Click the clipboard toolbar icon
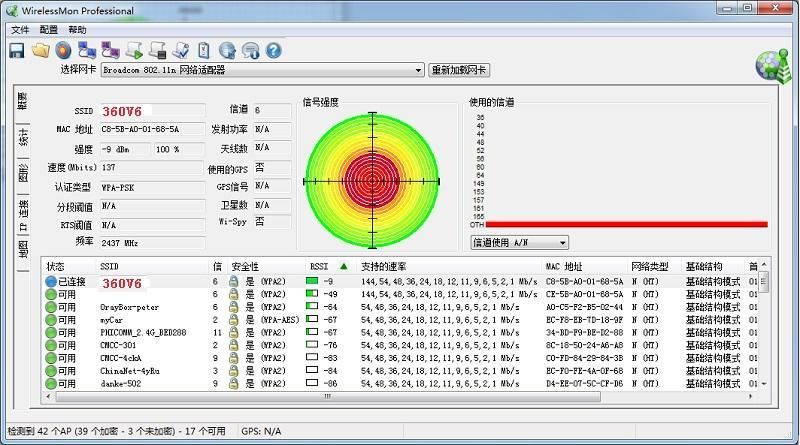 tap(204, 50)
